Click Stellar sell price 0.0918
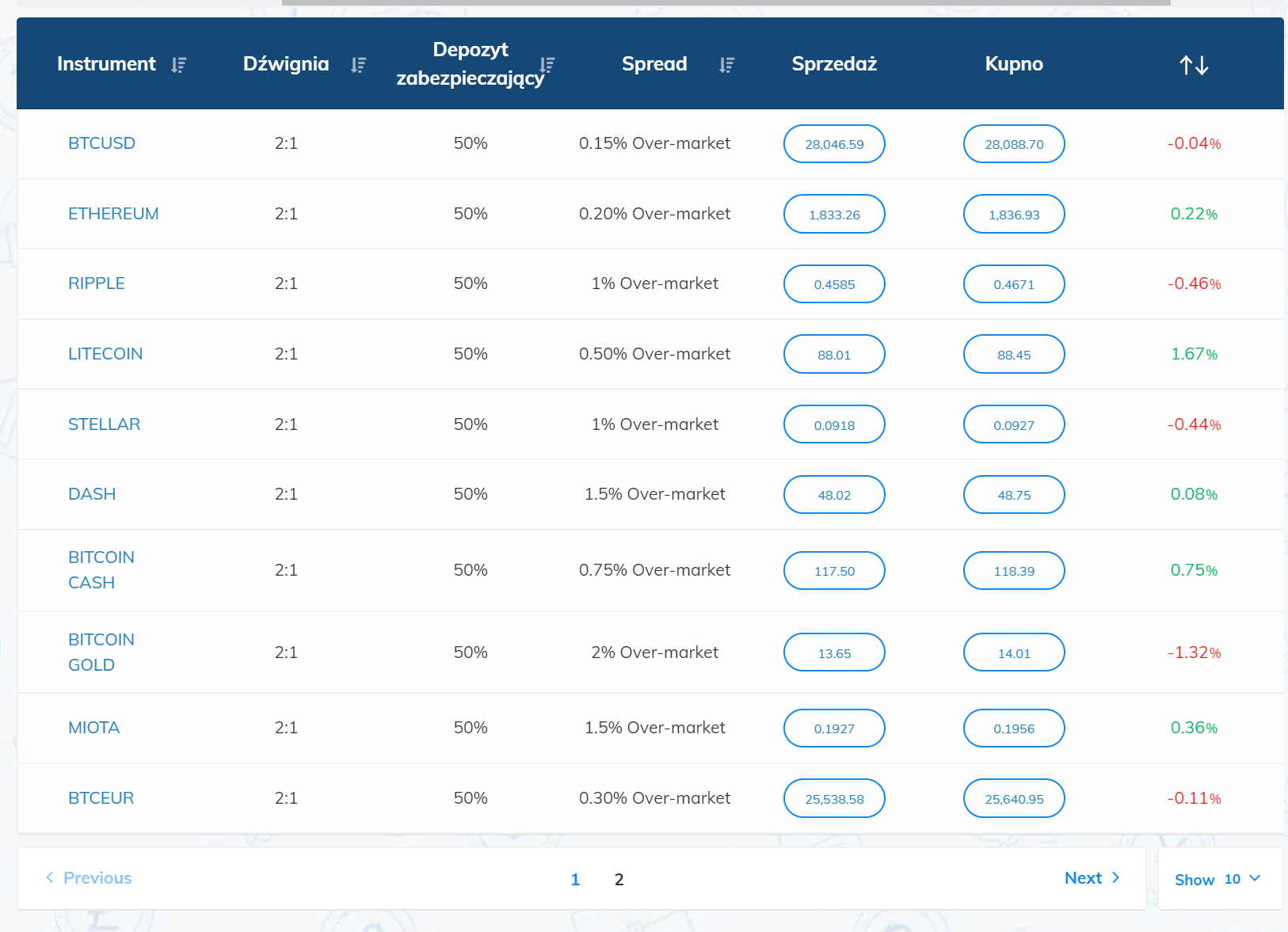 tap(834, 424)
